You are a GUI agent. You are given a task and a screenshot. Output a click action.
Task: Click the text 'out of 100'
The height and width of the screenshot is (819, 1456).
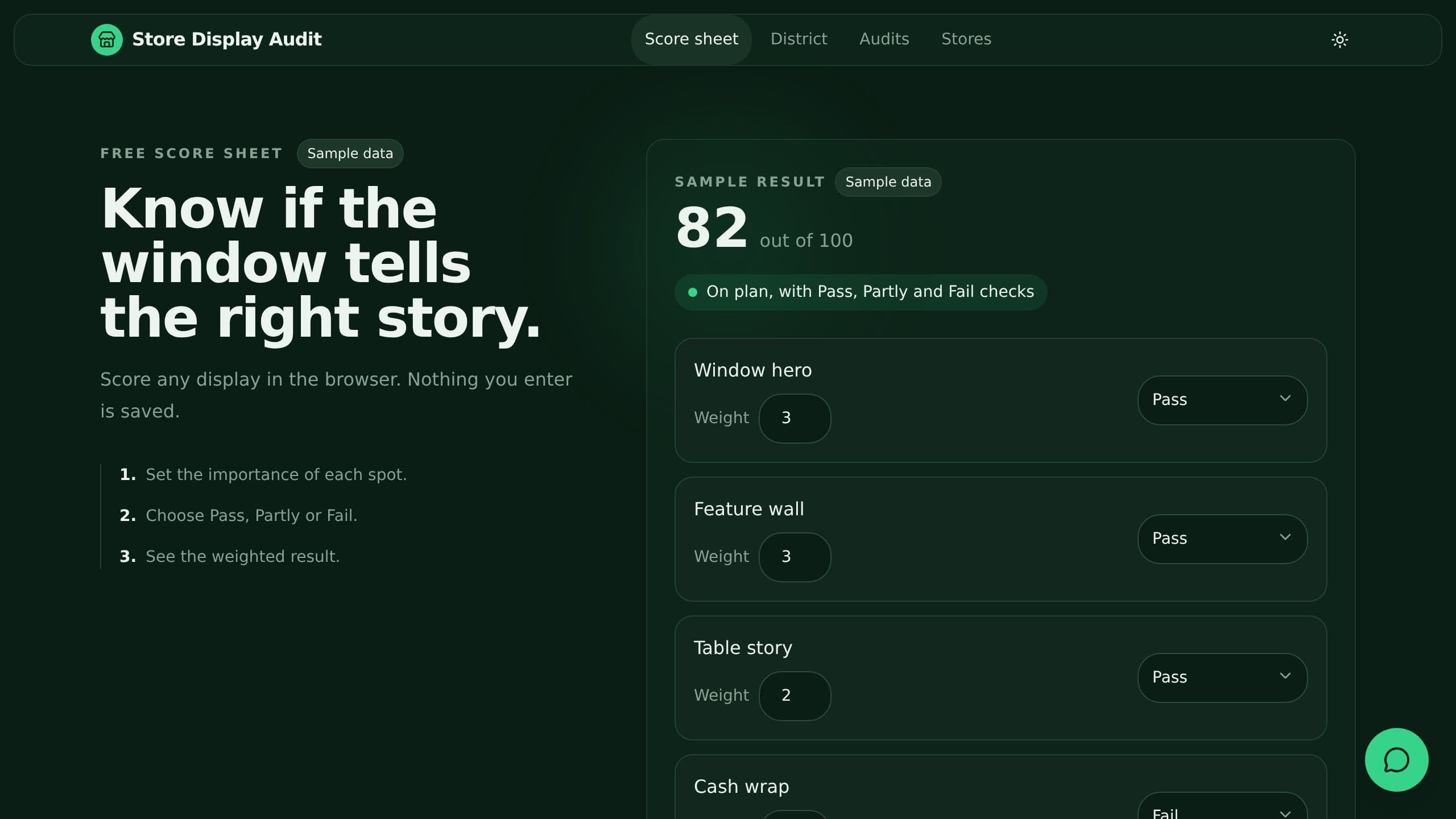tap(806, 241)
